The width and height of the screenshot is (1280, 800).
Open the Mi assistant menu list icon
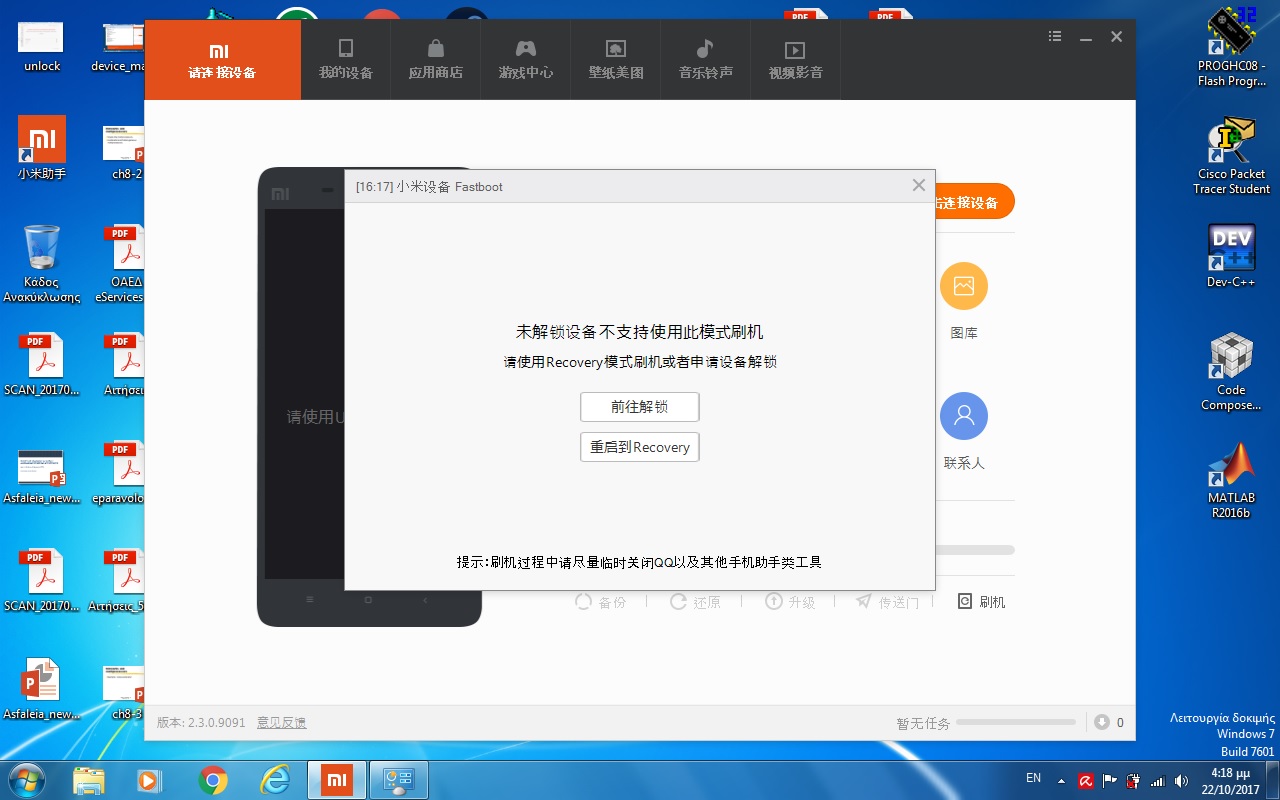pos(1055,37)
